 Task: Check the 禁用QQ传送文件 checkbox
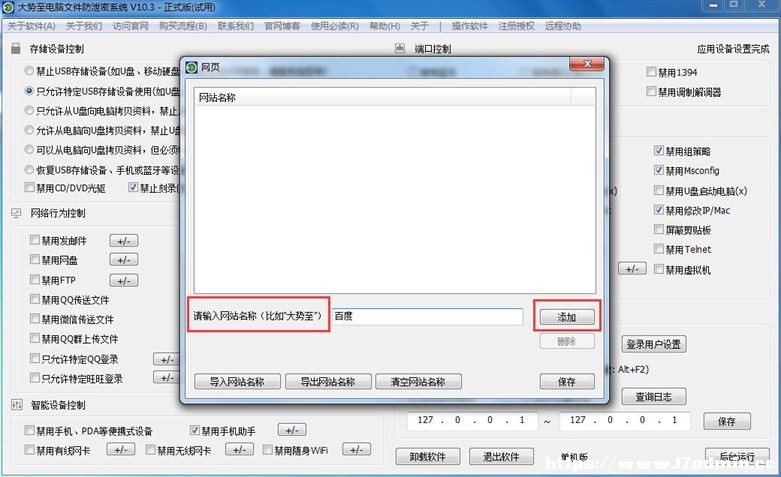pyautogui.click(x=35, y=299)
